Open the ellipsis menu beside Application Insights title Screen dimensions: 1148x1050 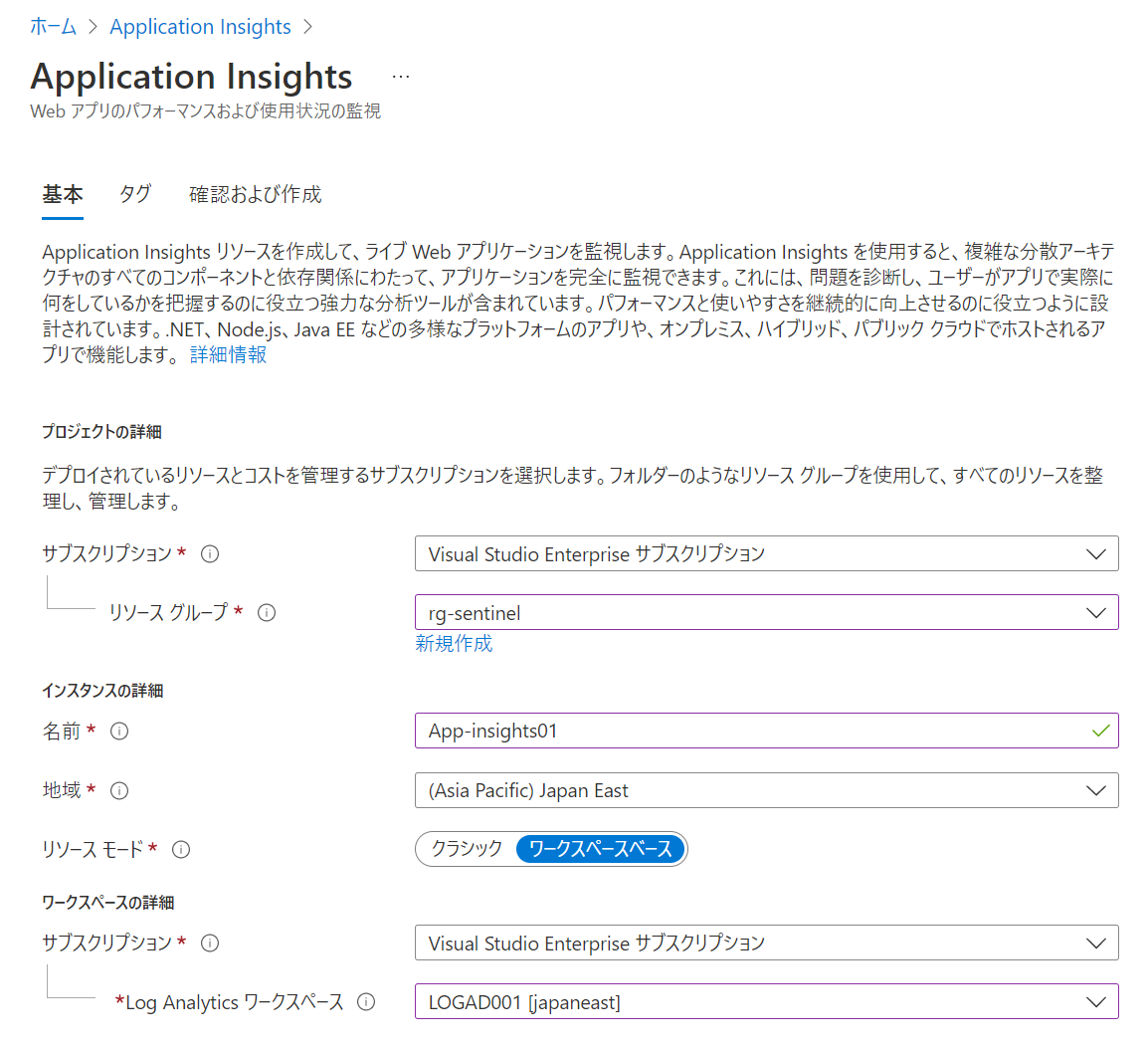pos(400,75)
